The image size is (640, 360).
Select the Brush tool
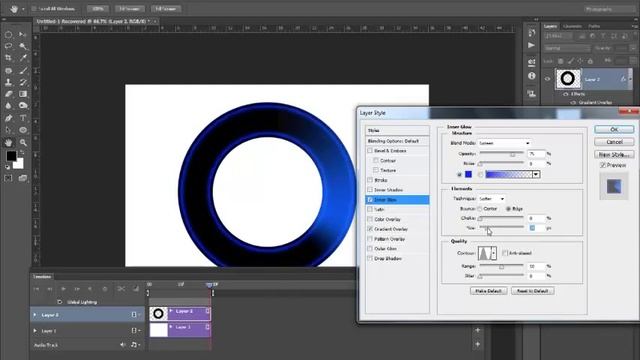tap(23, 70)
